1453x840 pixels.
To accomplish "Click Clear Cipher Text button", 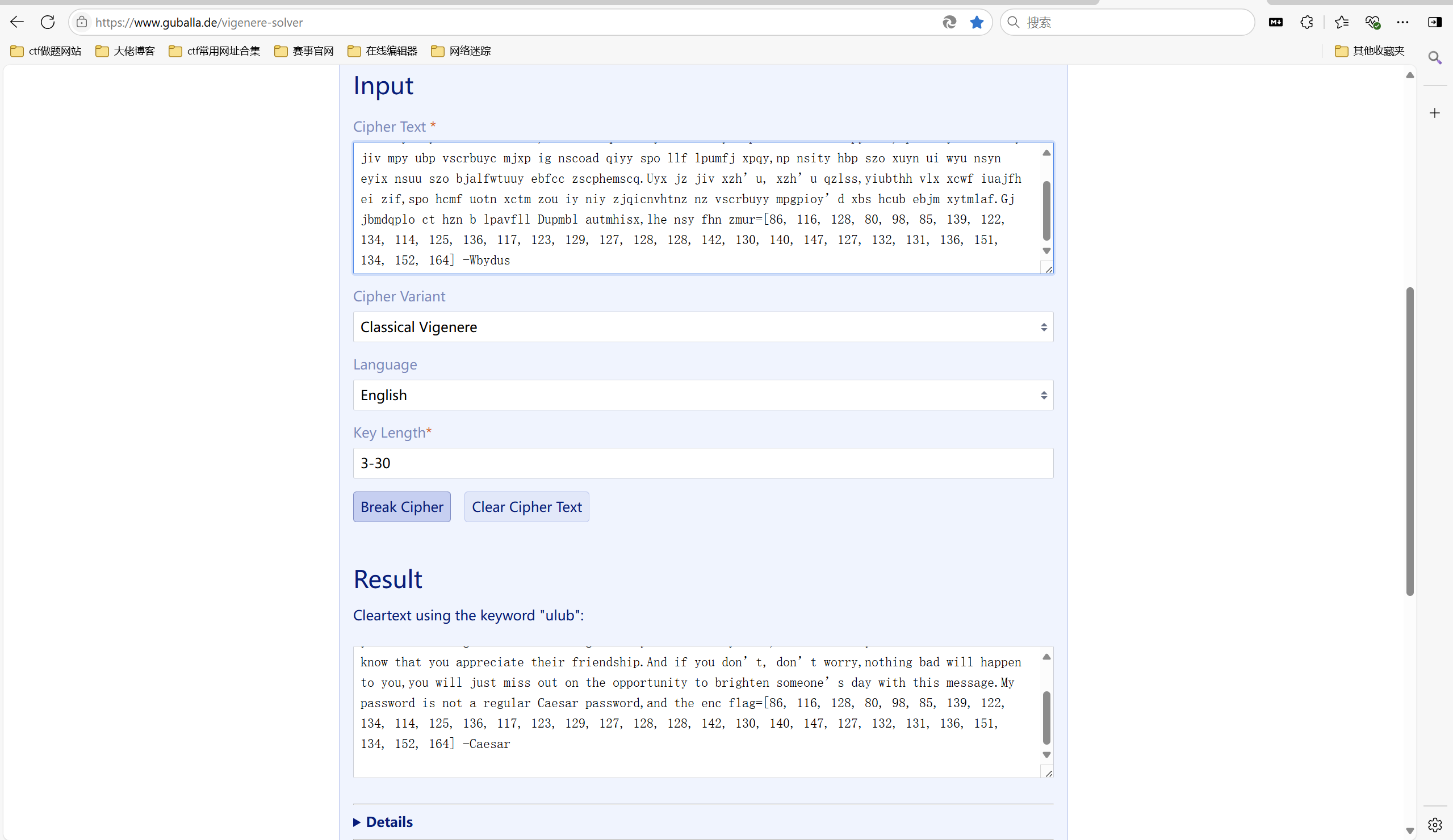I will [526, 507].
